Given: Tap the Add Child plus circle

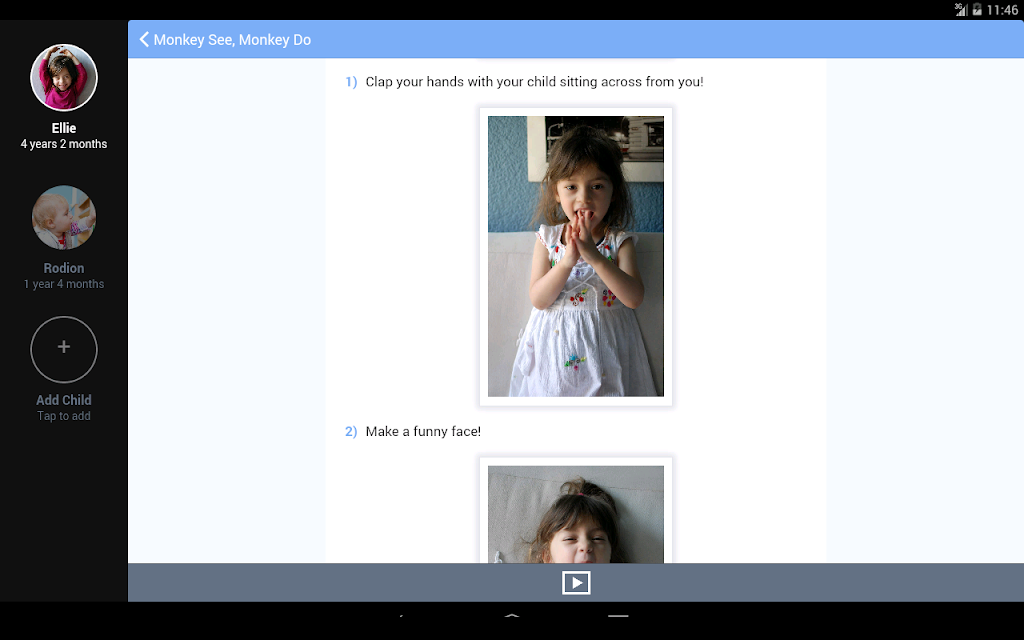Looking at the screenshot, I should [64, 349].
